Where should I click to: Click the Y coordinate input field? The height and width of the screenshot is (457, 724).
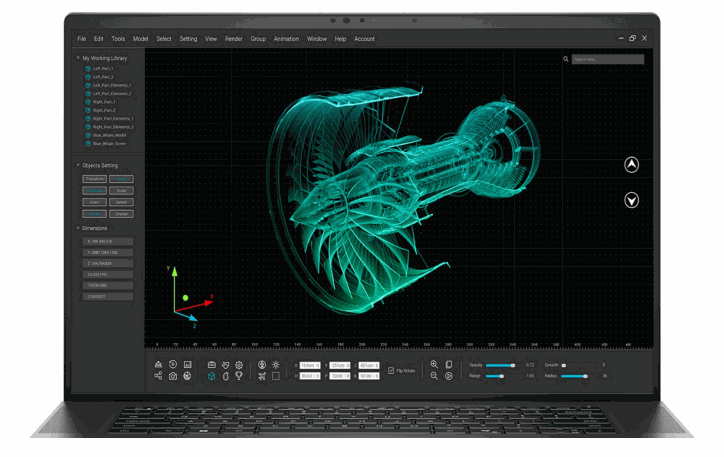click(339, 365)
